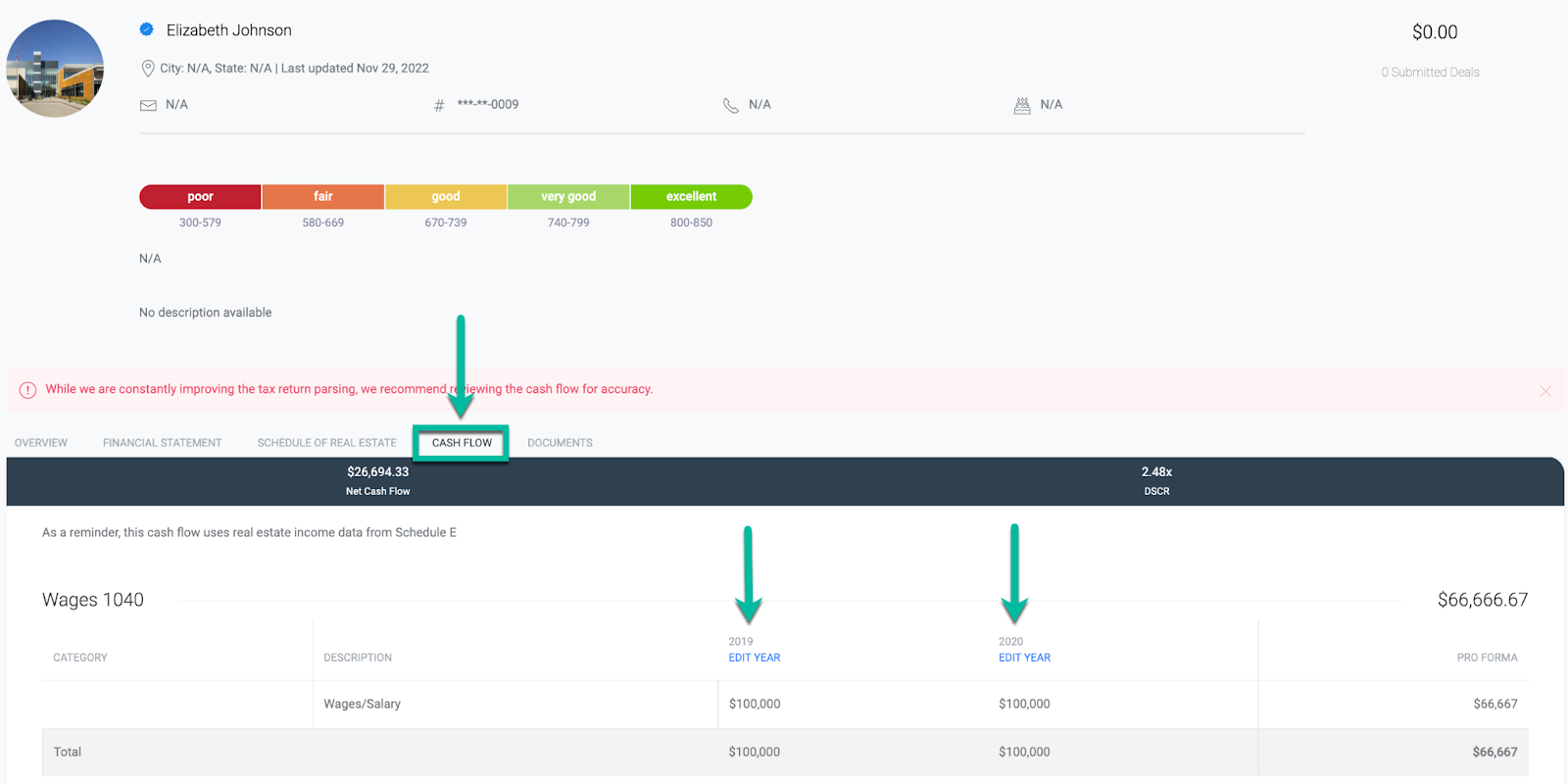Click the email envelope icon
Viewport: 1568px width, 784px height.
point(148,105)
